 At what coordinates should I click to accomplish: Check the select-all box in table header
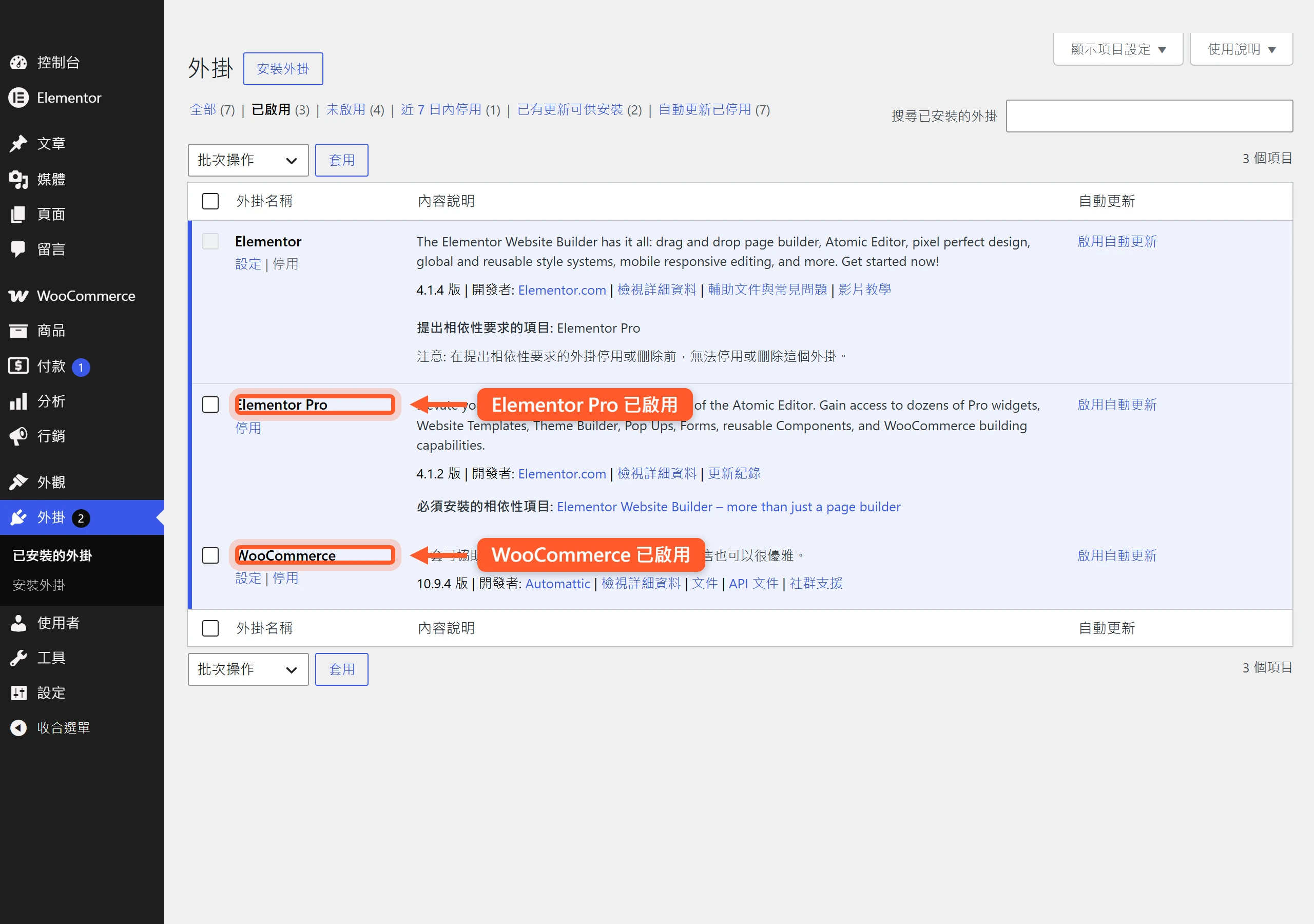click(x=210, y=201)
